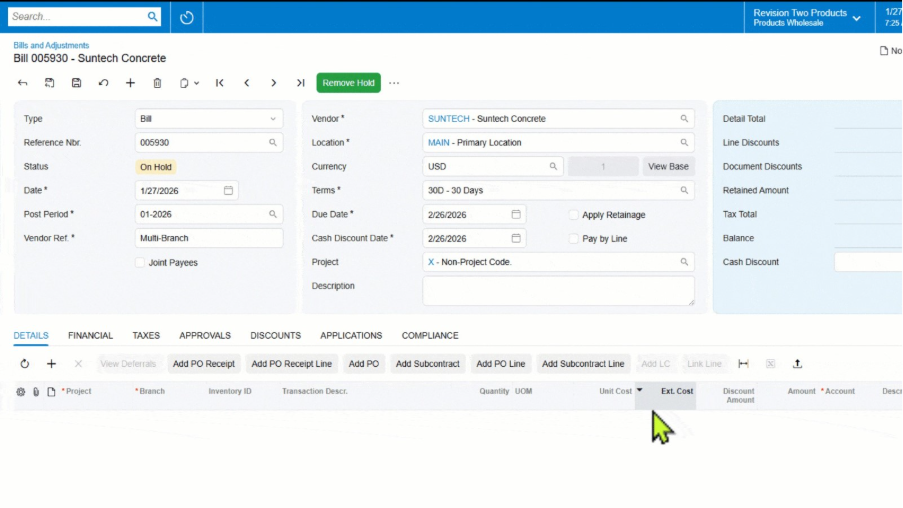Click the Add PO Receipt Line button
This screenshot has height=508, width=903.
(x=291, y=364)
